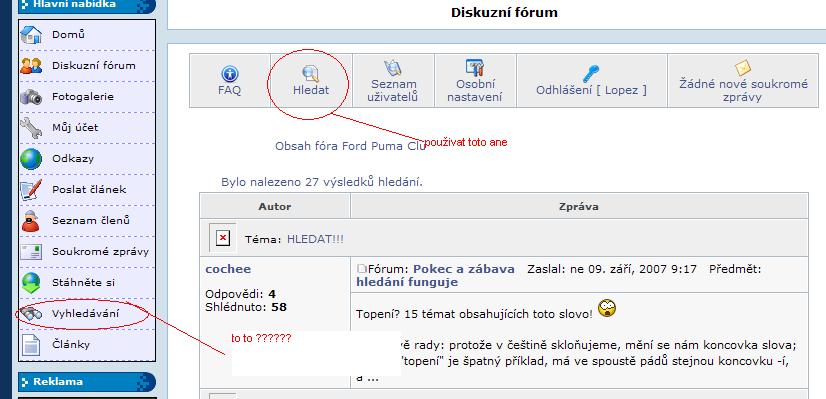
Task: Open the author cochee profile link
Action: tap(228, 269)
